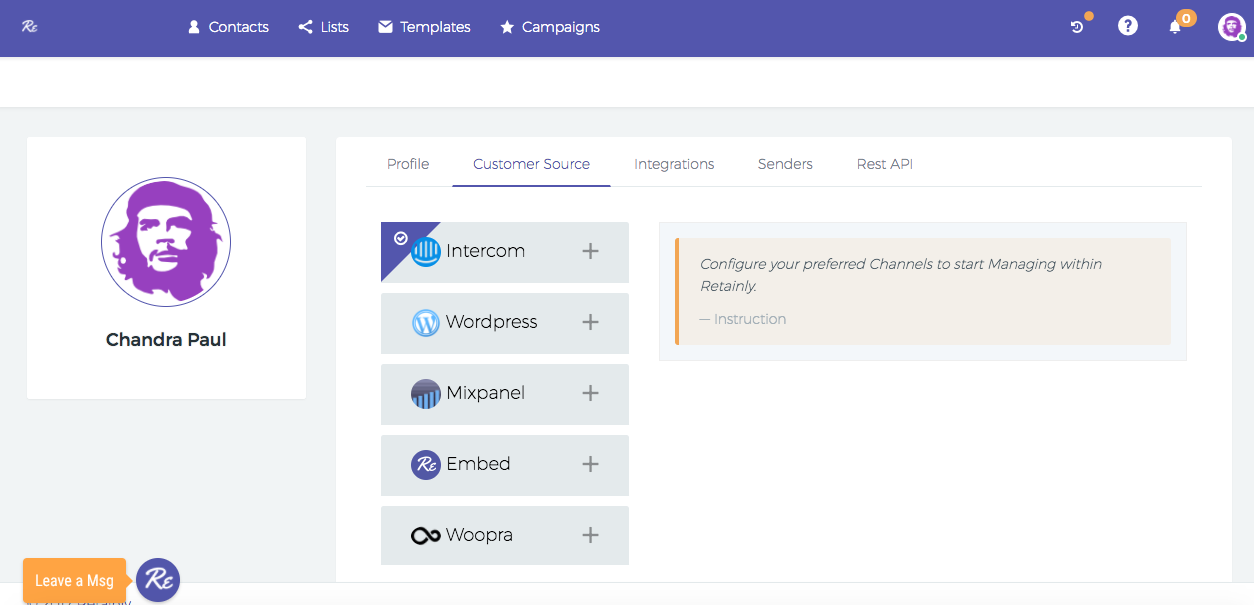
Task: Expand the Woopra source with its plus
Action: [590, 535]
